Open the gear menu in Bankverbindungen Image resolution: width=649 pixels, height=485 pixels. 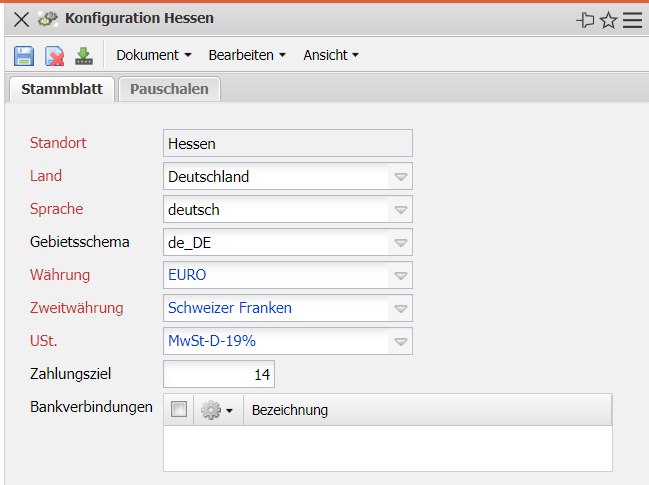pyautogui.click(x=217, y=410)
